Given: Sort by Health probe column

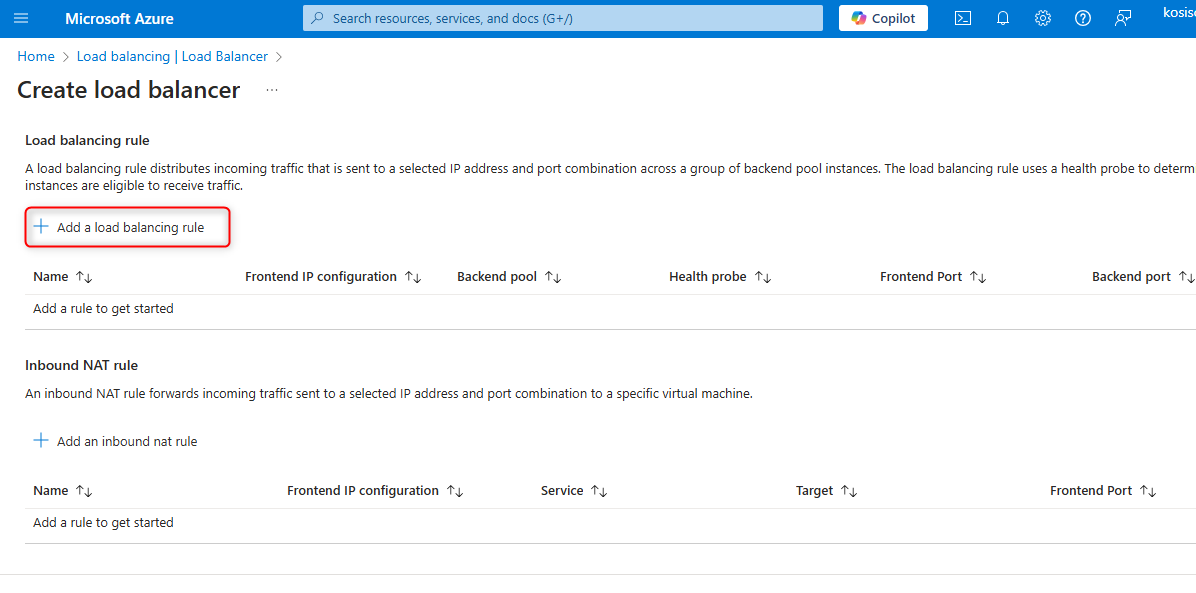Looking at the screenshot, I should [x=720, y=276].
